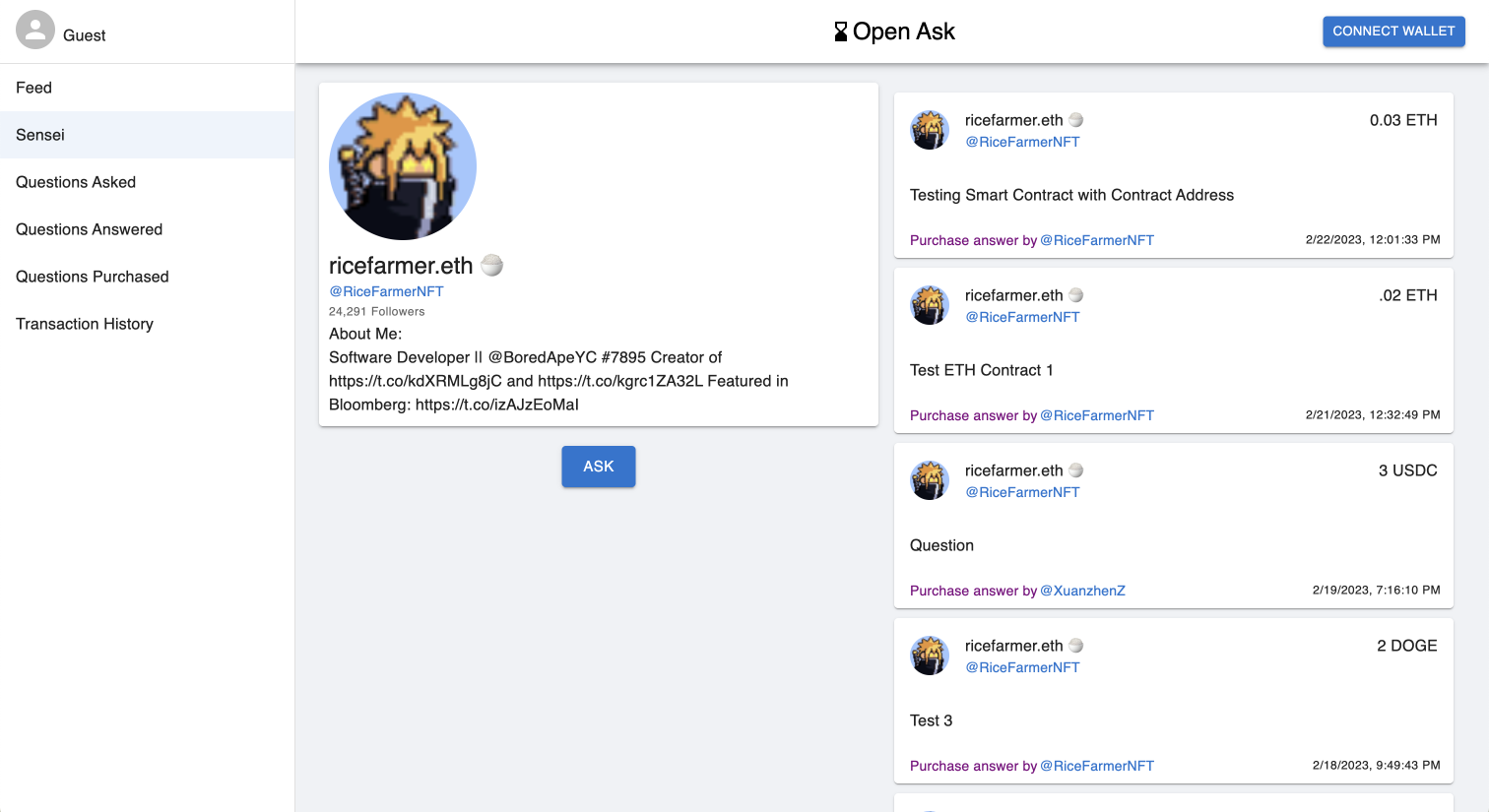Click the avatar on the Test ETH Contract 1 card
The height and width of the screenshot is (812, 1489).
pyautogui.click(x=930, y=305)
